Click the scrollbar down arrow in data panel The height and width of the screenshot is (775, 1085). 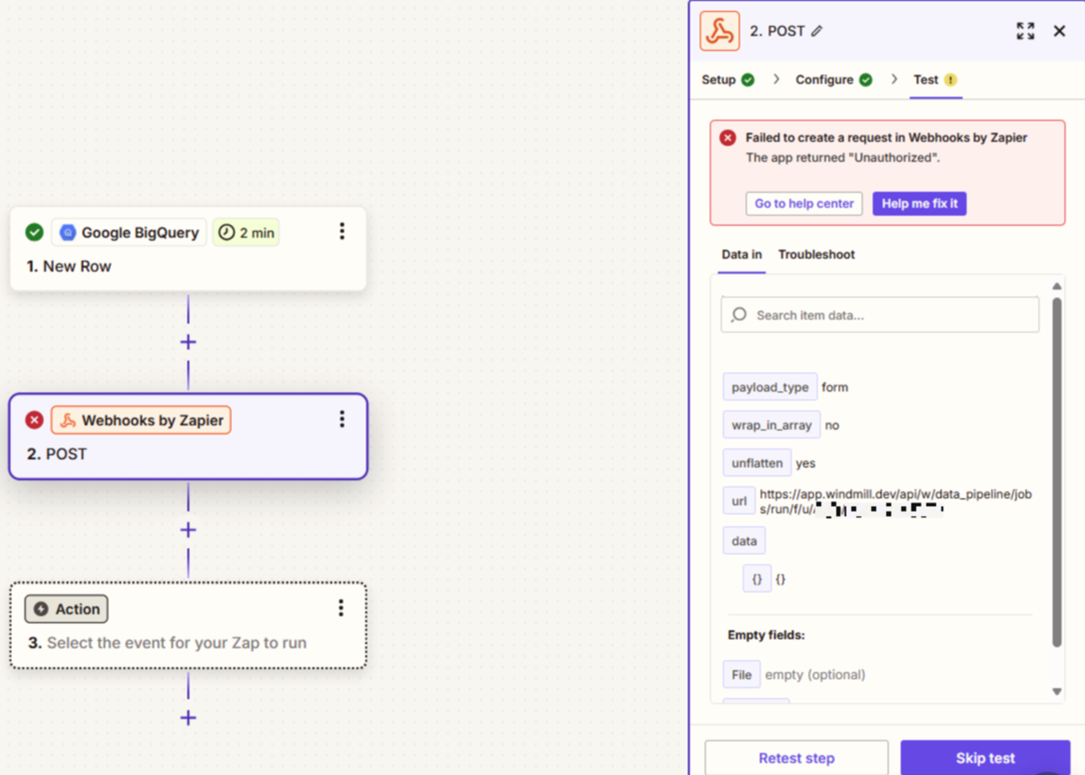[1057, 691]
